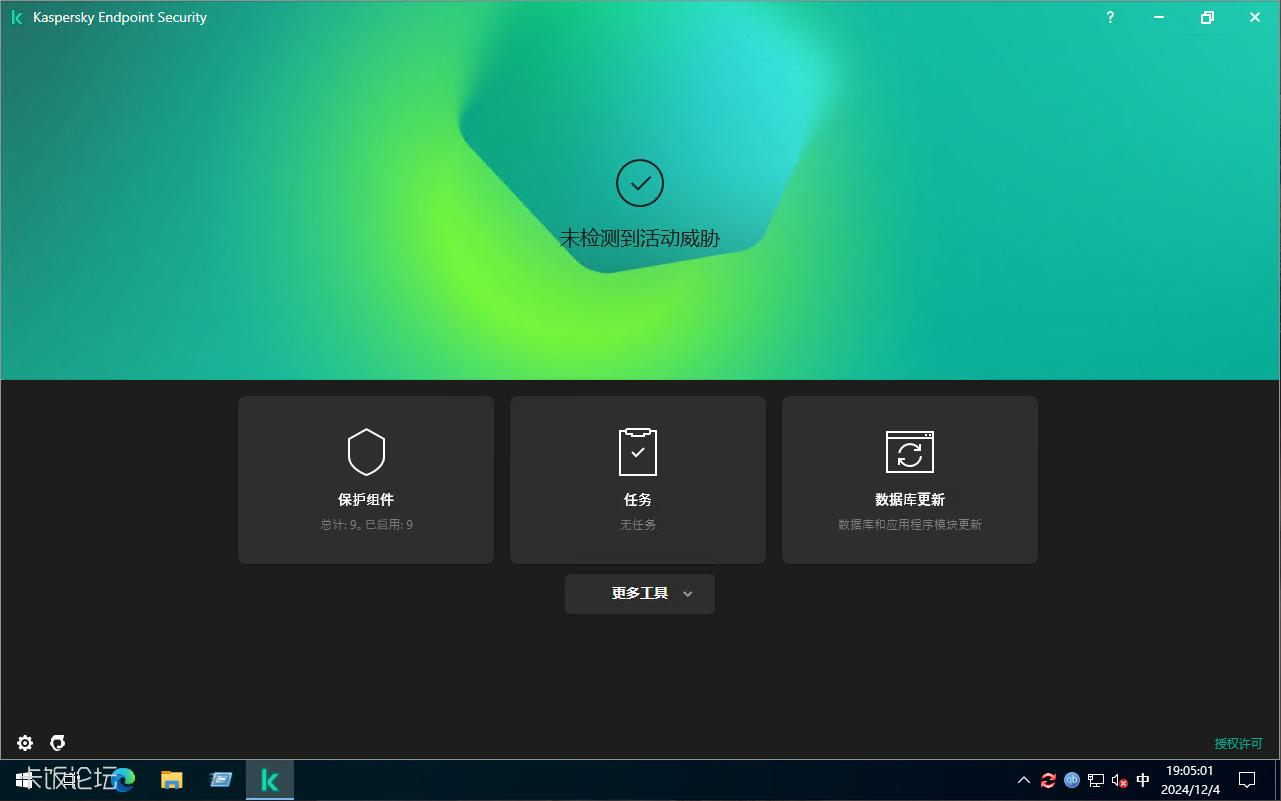This screenshot has height=801, width=1281.
Task: Open the 保护组件 protection components card
Action: (x=366, y=480)
